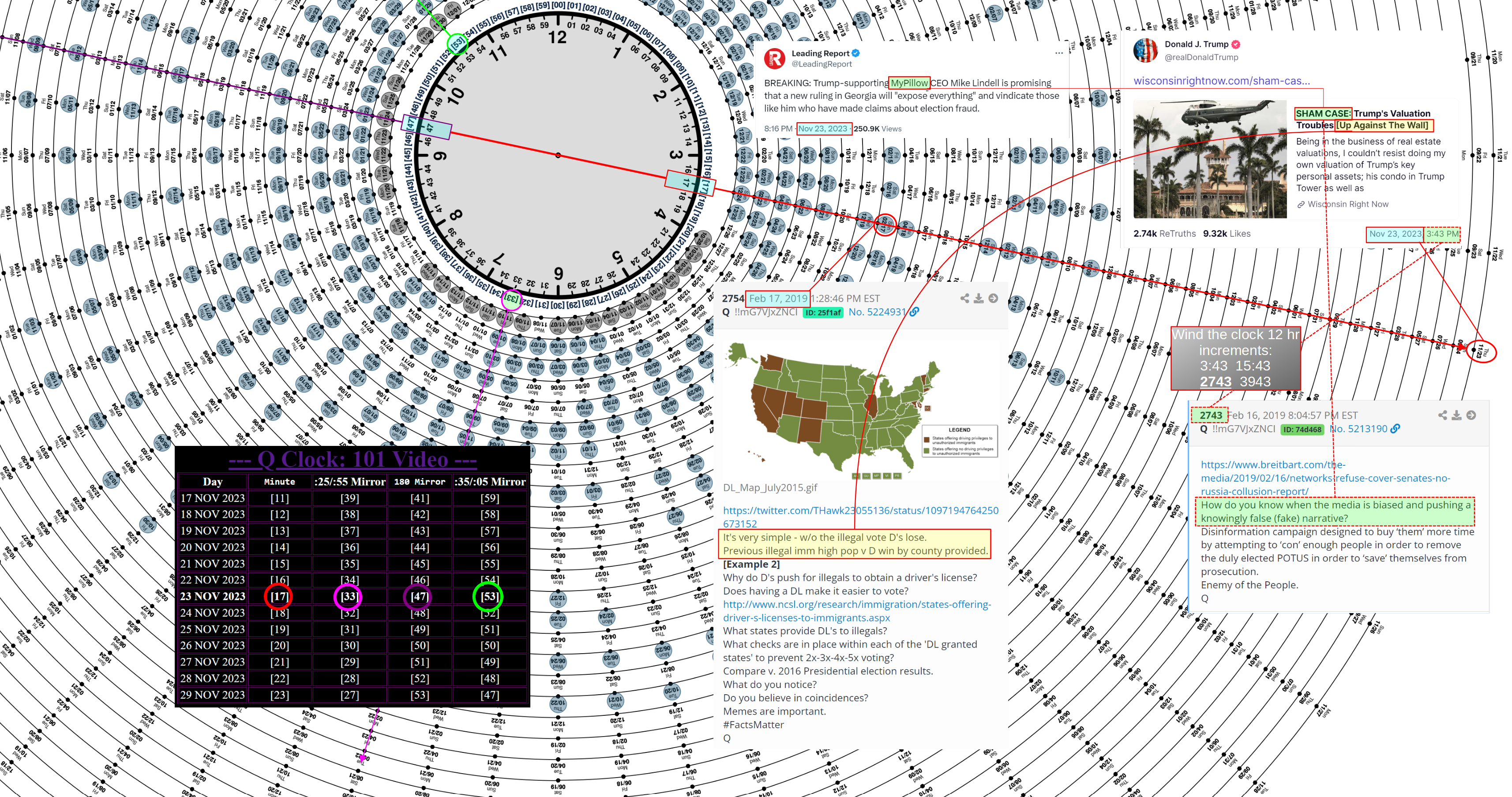Click the circled arrow icon on post 2743
Image resolution: width=1512 pixels, height=797 pixels.
click(x=1471, y=415)
